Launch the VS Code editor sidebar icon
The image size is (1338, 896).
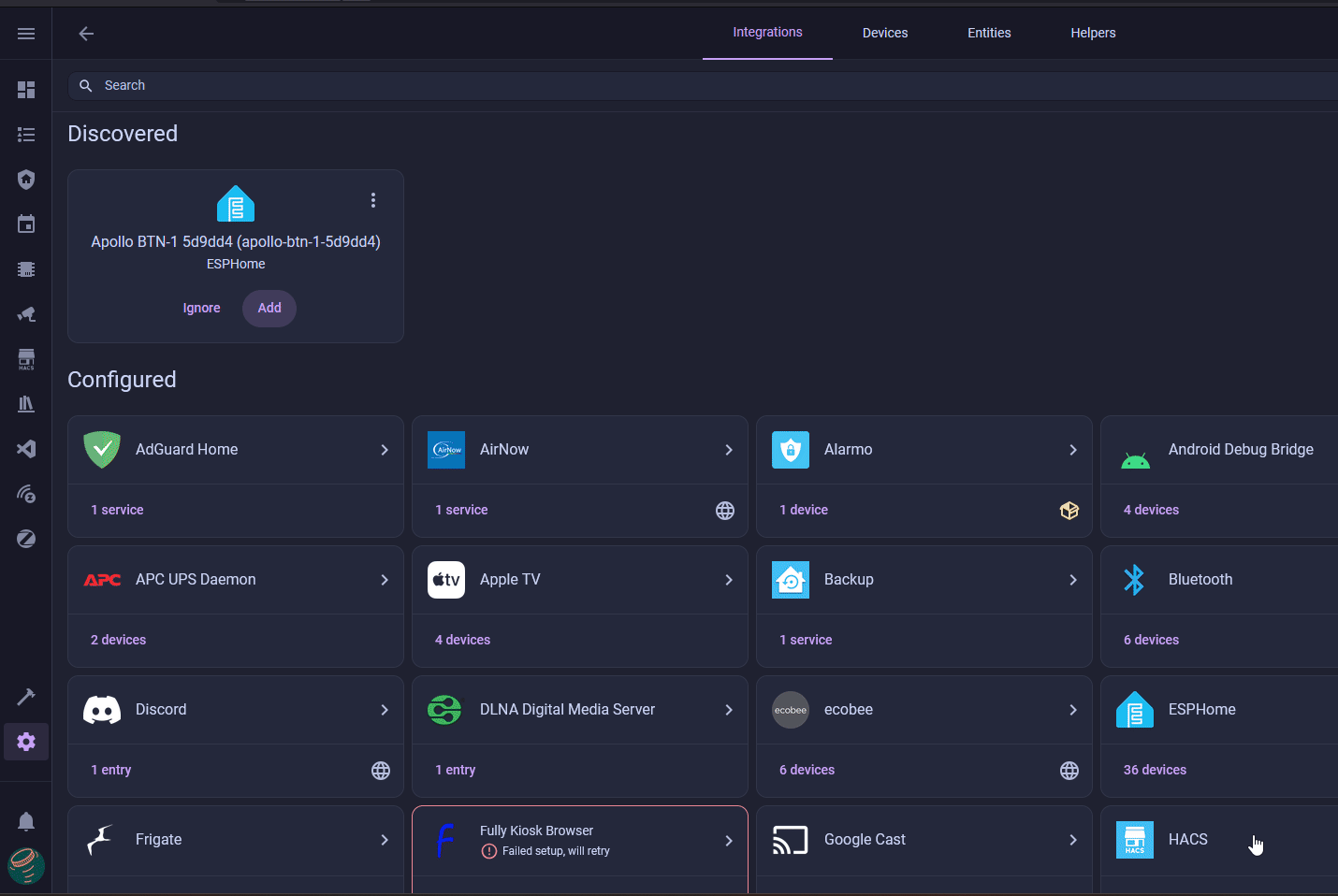click(26, 449)
